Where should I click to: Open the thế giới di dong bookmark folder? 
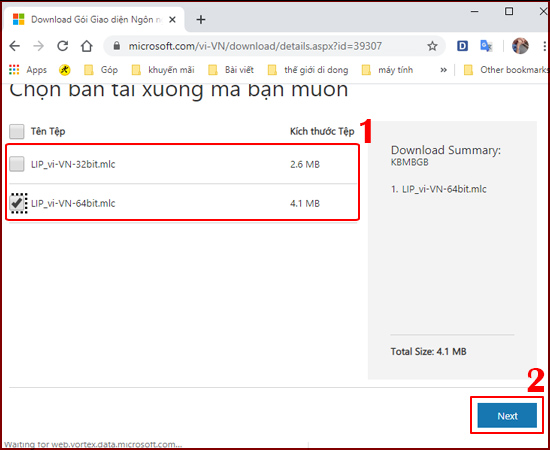click(x=308, y=70)
